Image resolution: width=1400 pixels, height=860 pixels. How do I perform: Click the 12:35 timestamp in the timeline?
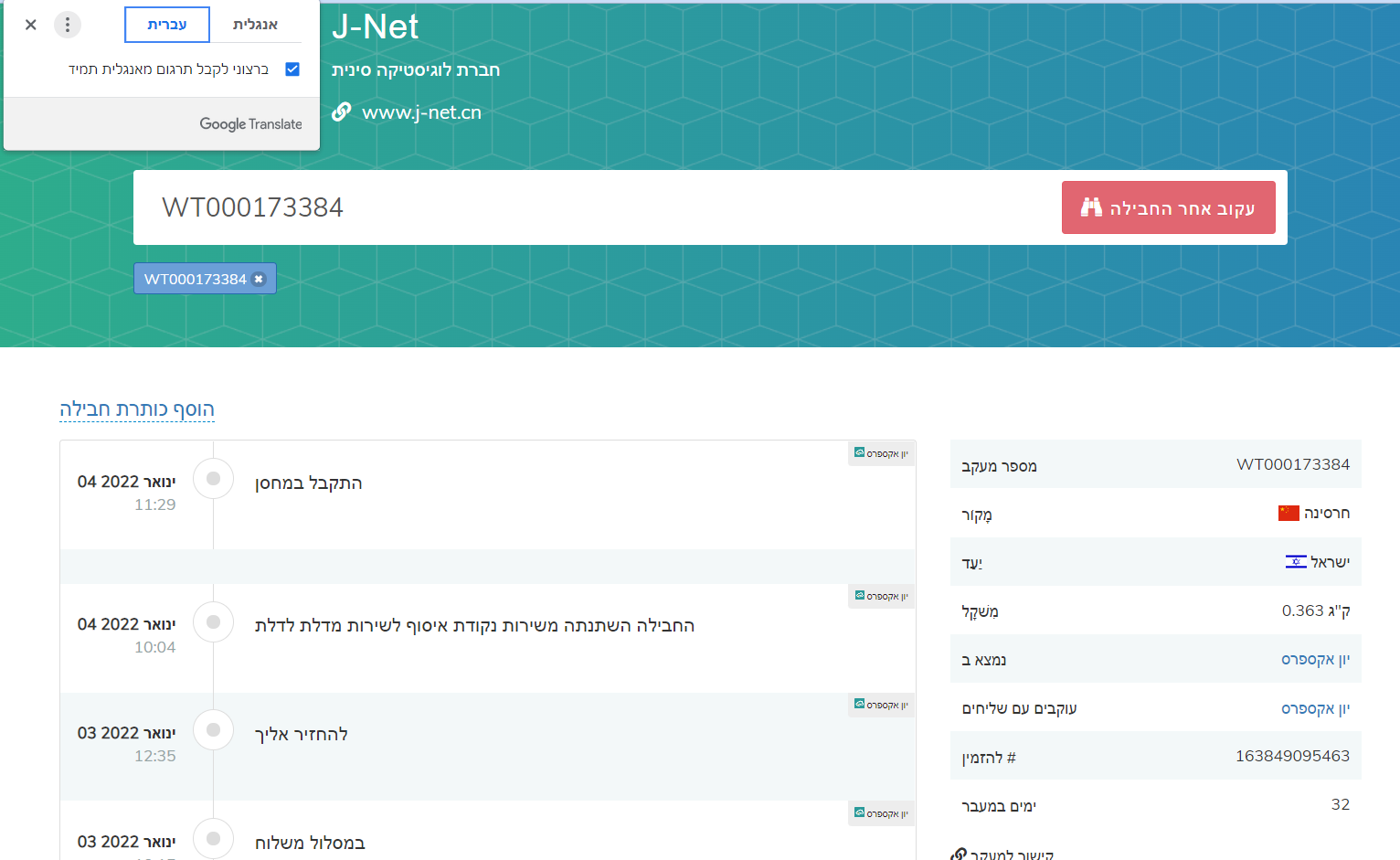point(155,756)
